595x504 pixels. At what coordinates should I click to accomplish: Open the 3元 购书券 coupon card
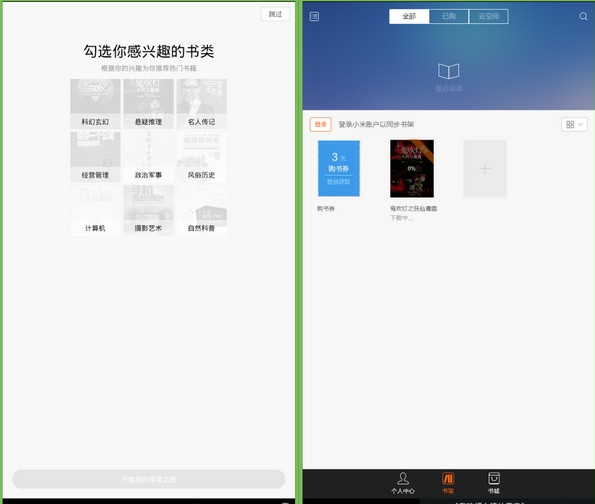tap(338, 169)
